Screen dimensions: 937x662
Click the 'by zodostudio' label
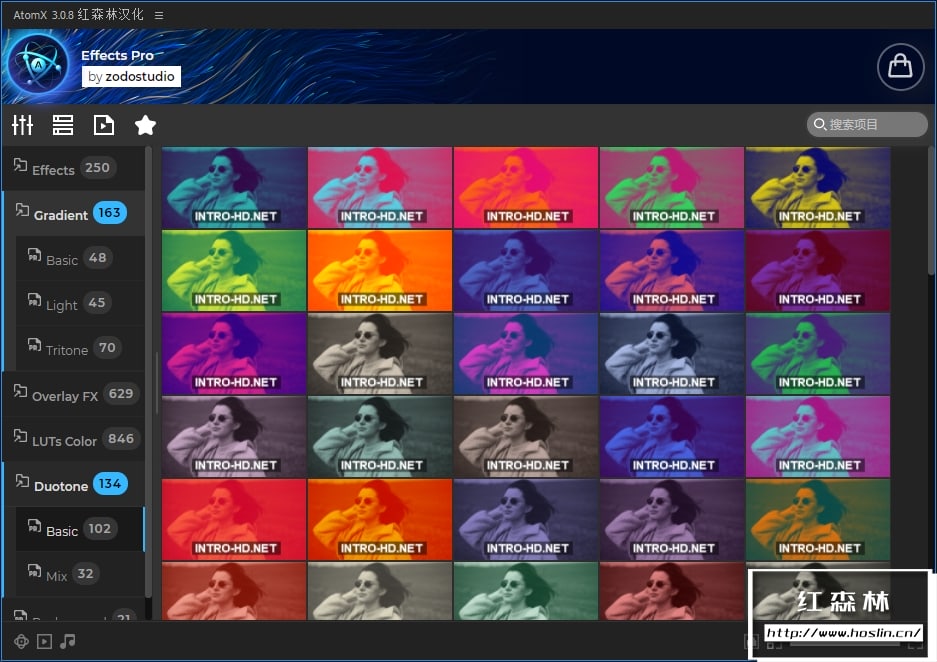131,76
